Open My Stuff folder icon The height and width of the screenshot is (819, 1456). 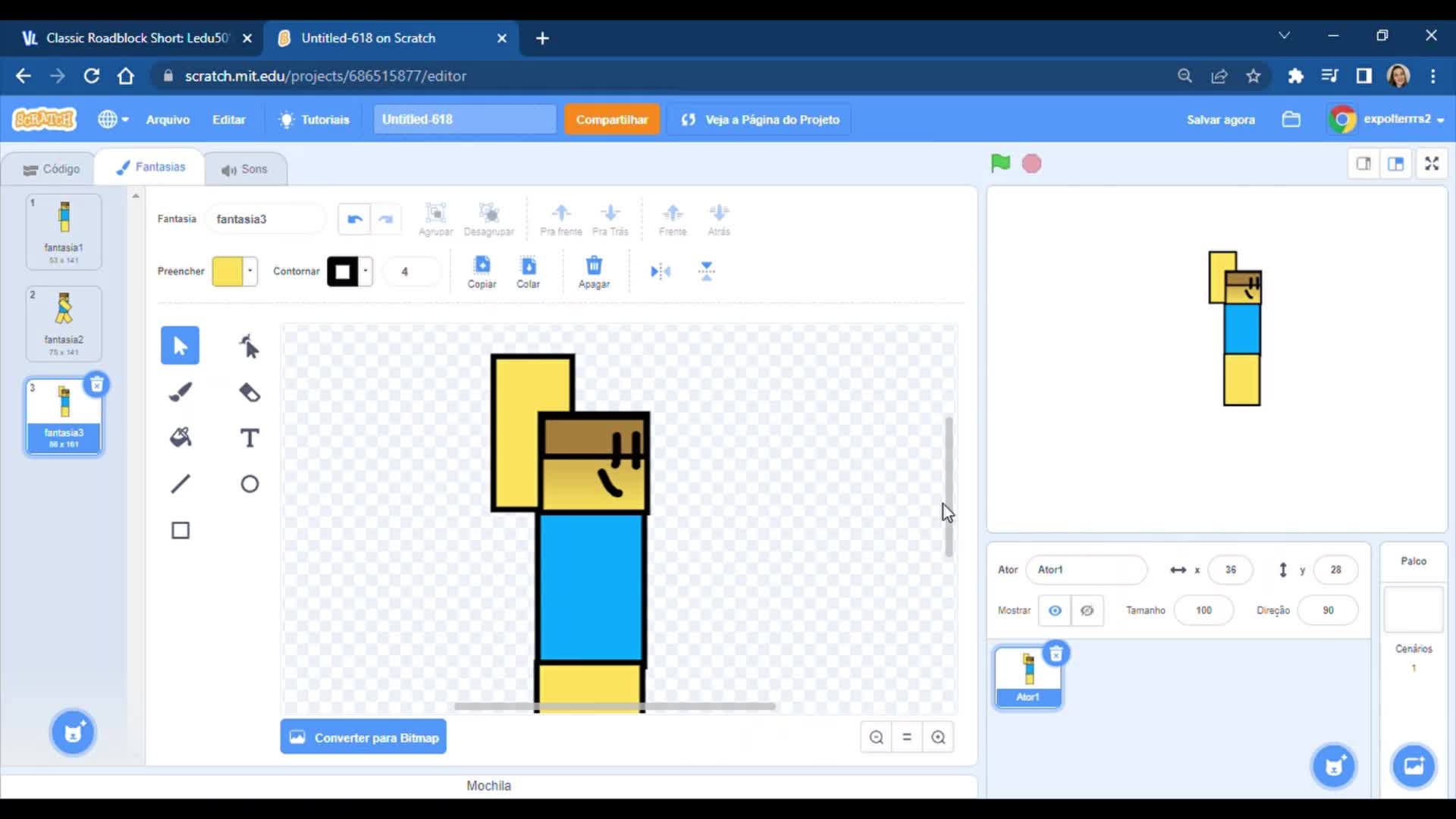click(x=1291, y=120)
